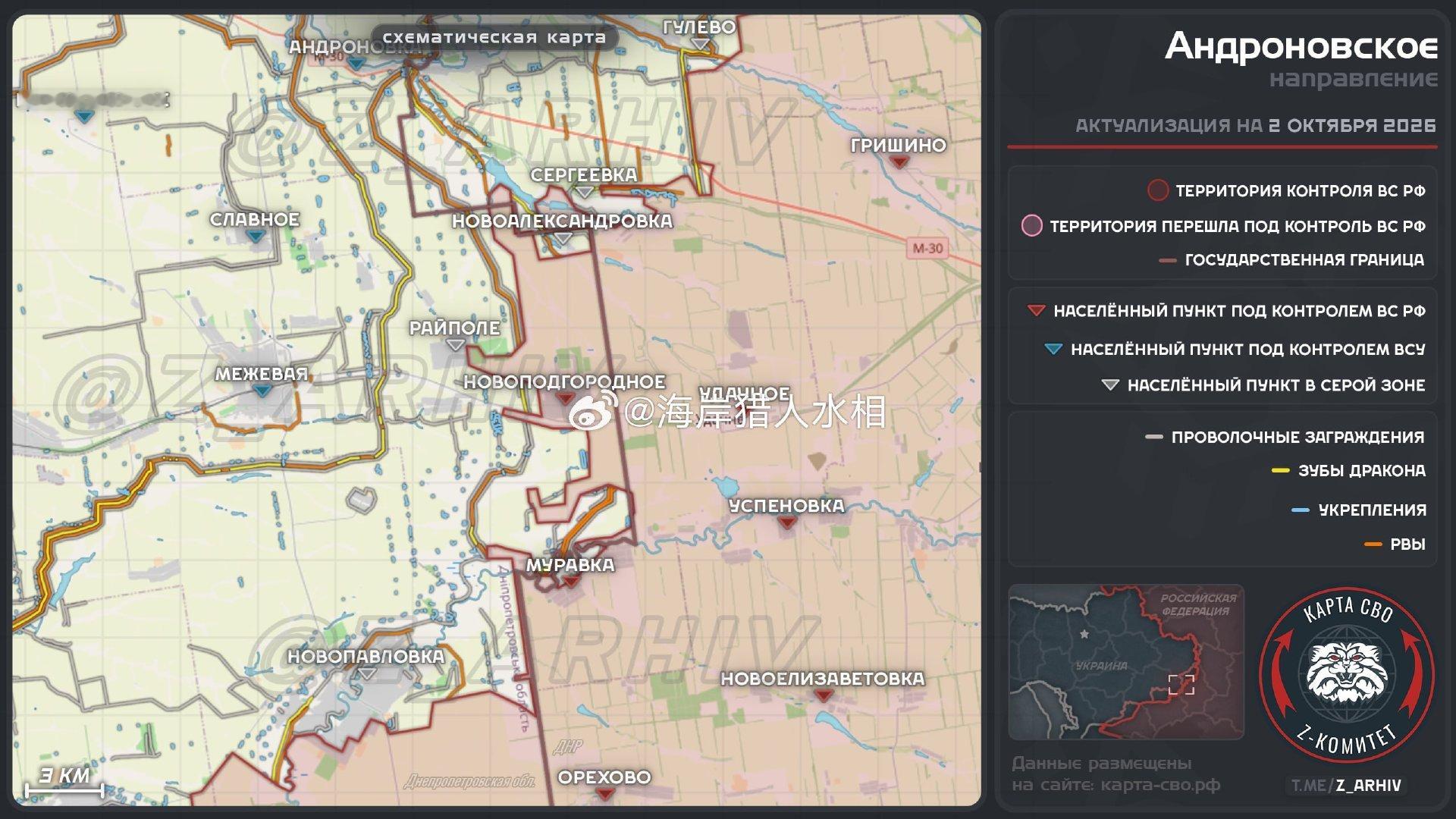1456x819 pixels.
Task: Click the gray zone triangle legend icon
Action: (x=1110, y=385)
